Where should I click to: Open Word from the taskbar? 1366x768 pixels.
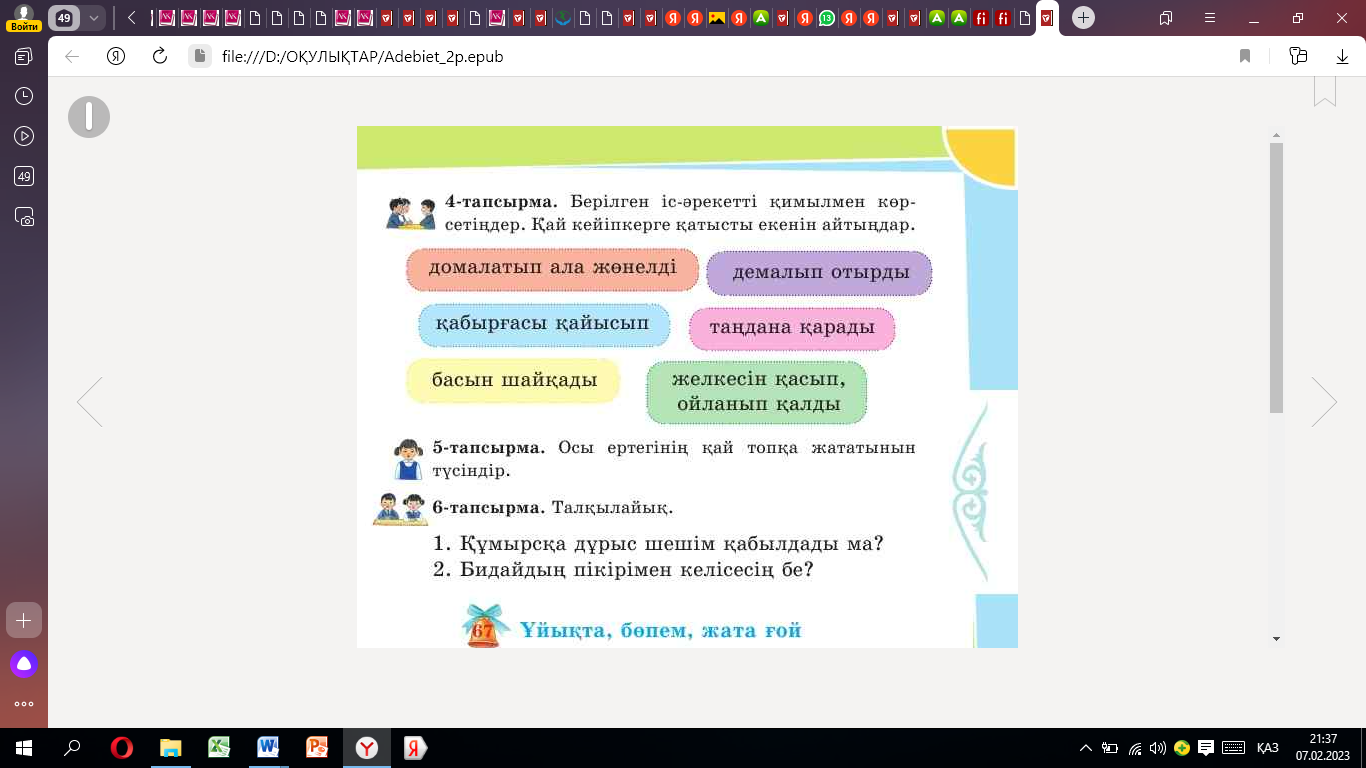point(268,747)
